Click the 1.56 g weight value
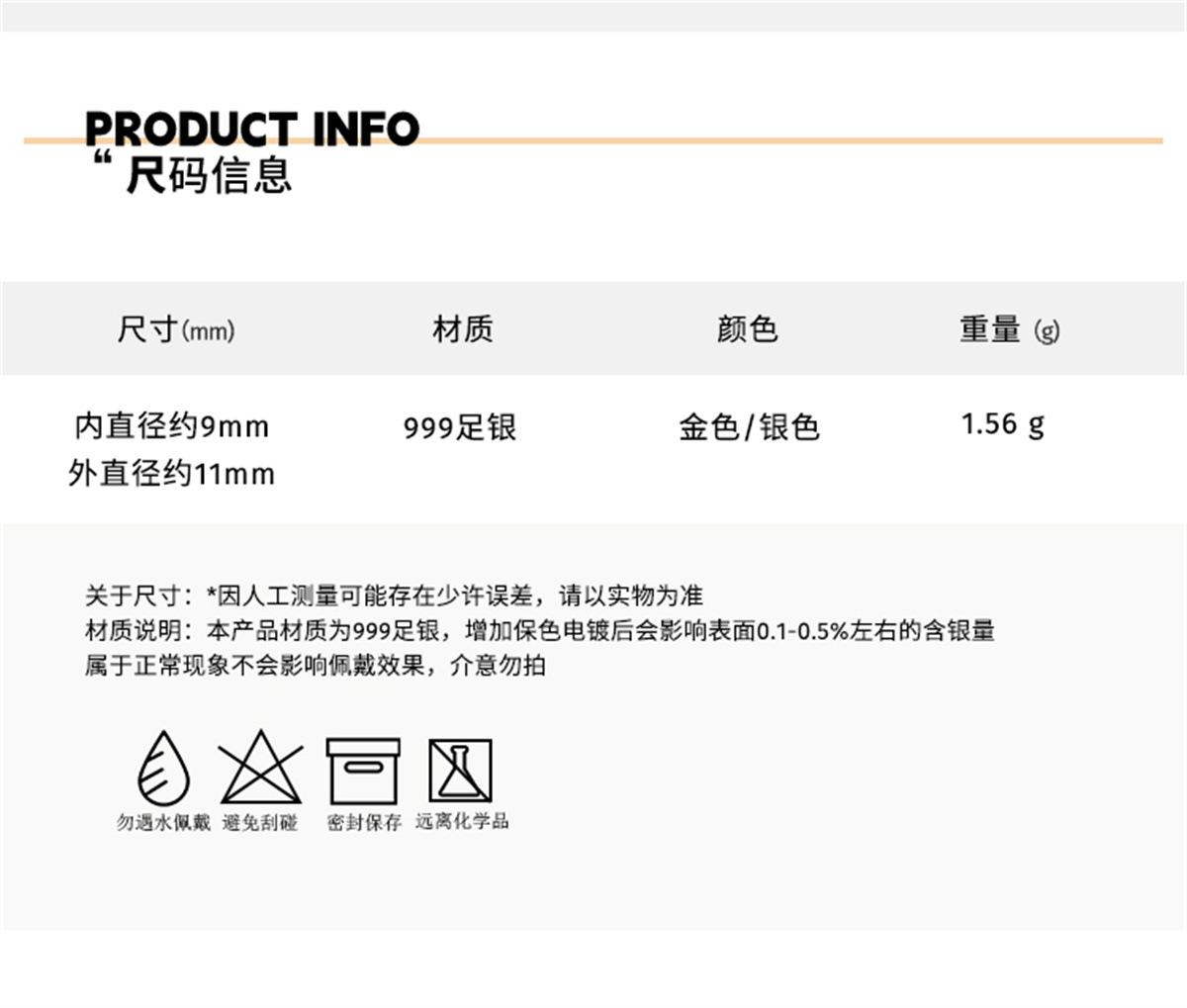The image size is (1187, 1008). coord(1002,424)
